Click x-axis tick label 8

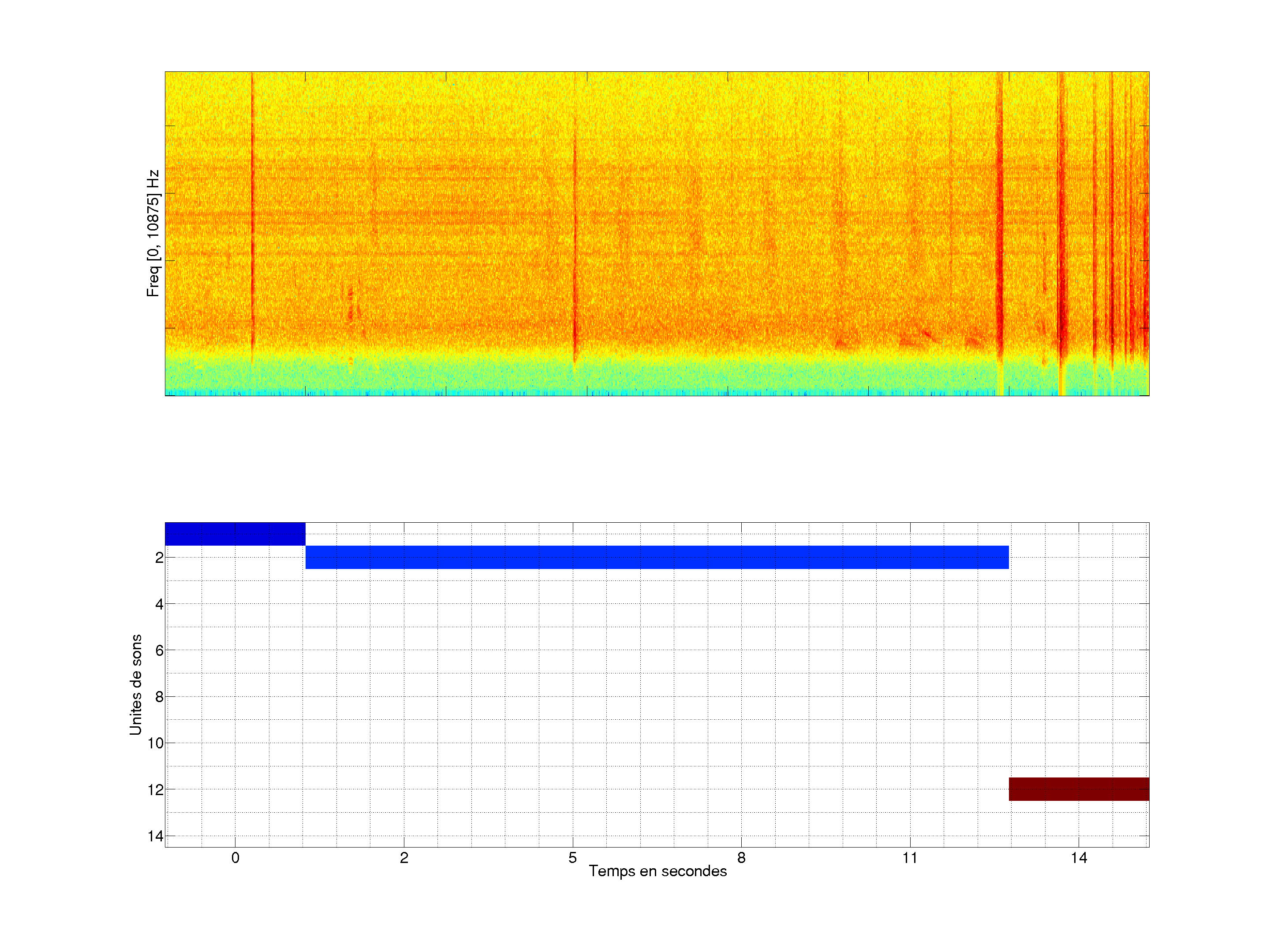point(741,858)
